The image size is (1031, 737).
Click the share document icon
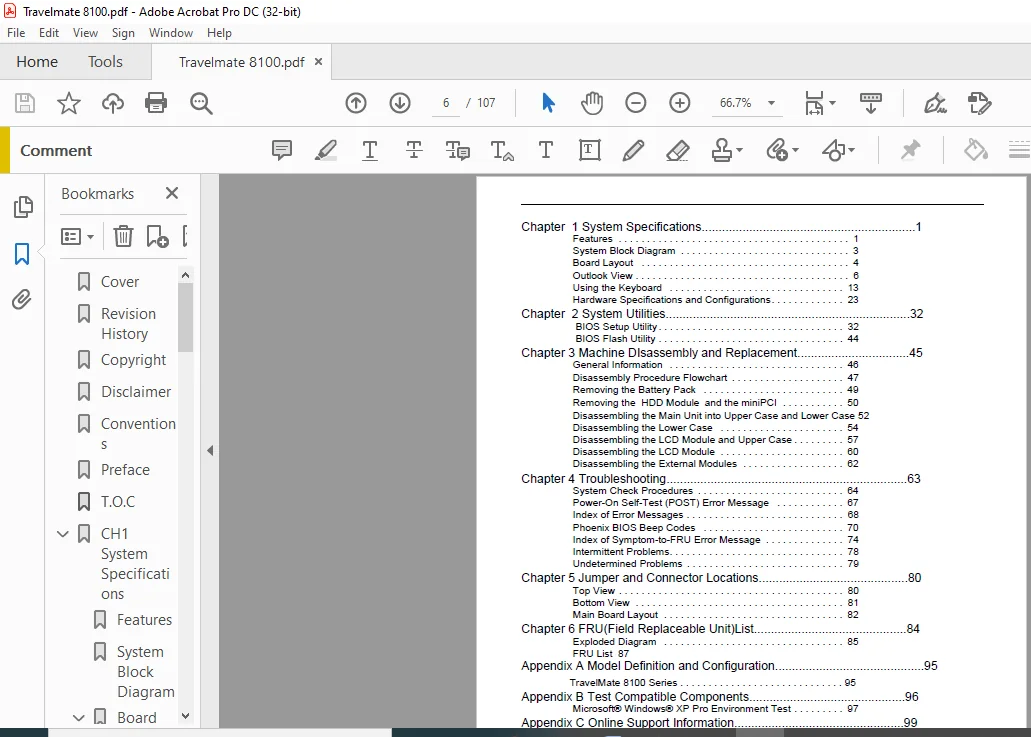tap(979, 103)
